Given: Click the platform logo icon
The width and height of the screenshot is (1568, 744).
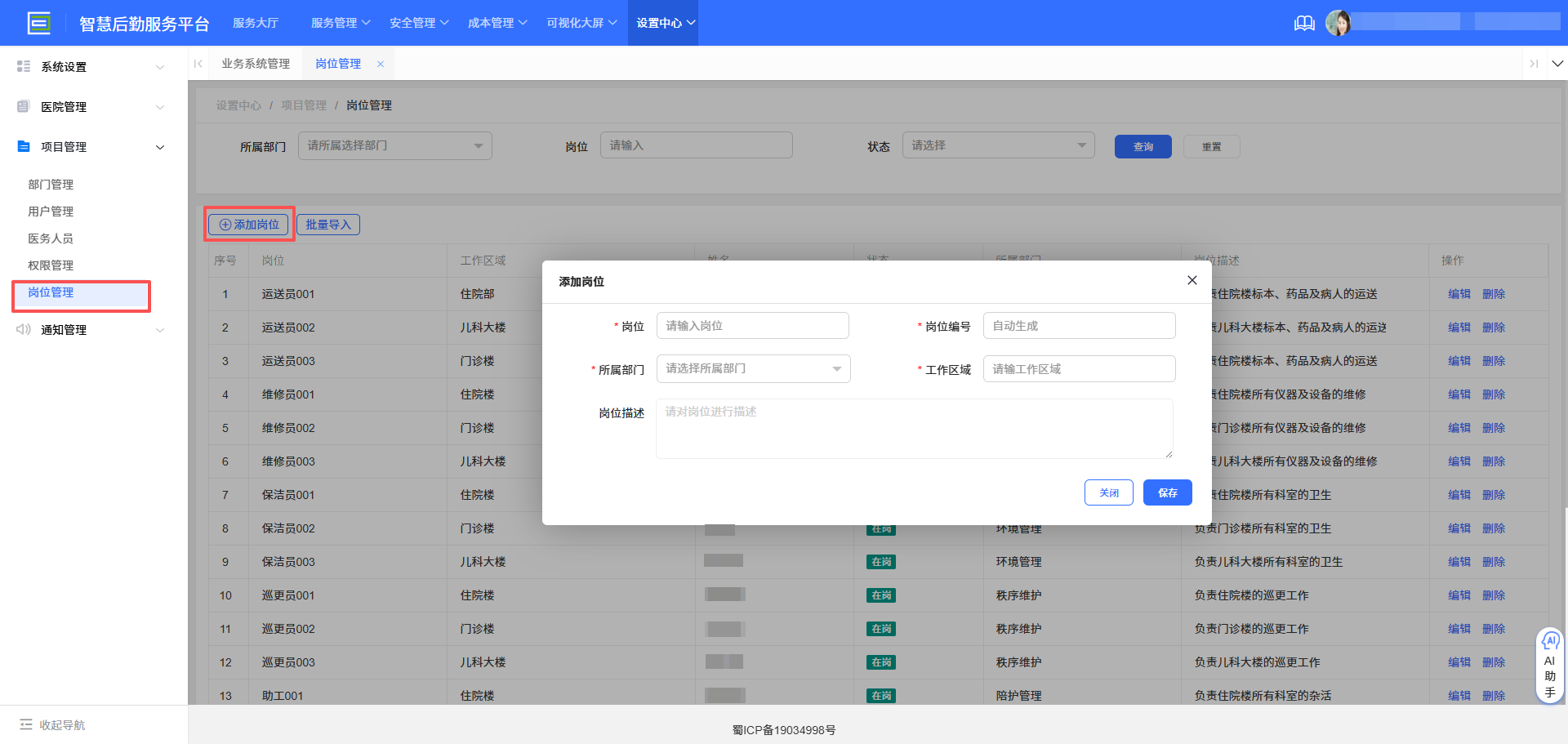Looking at the screenshot, I should pos(38,23).
